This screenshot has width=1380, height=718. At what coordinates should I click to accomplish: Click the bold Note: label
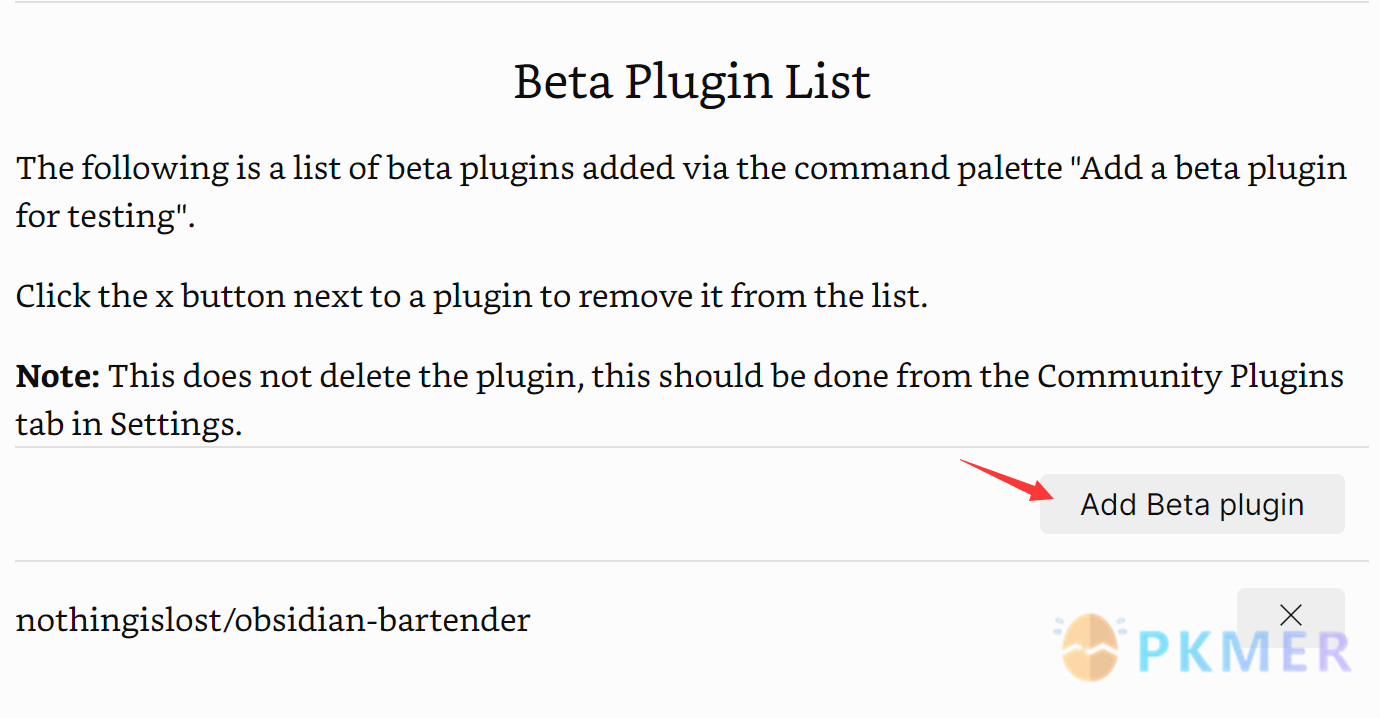58,377
